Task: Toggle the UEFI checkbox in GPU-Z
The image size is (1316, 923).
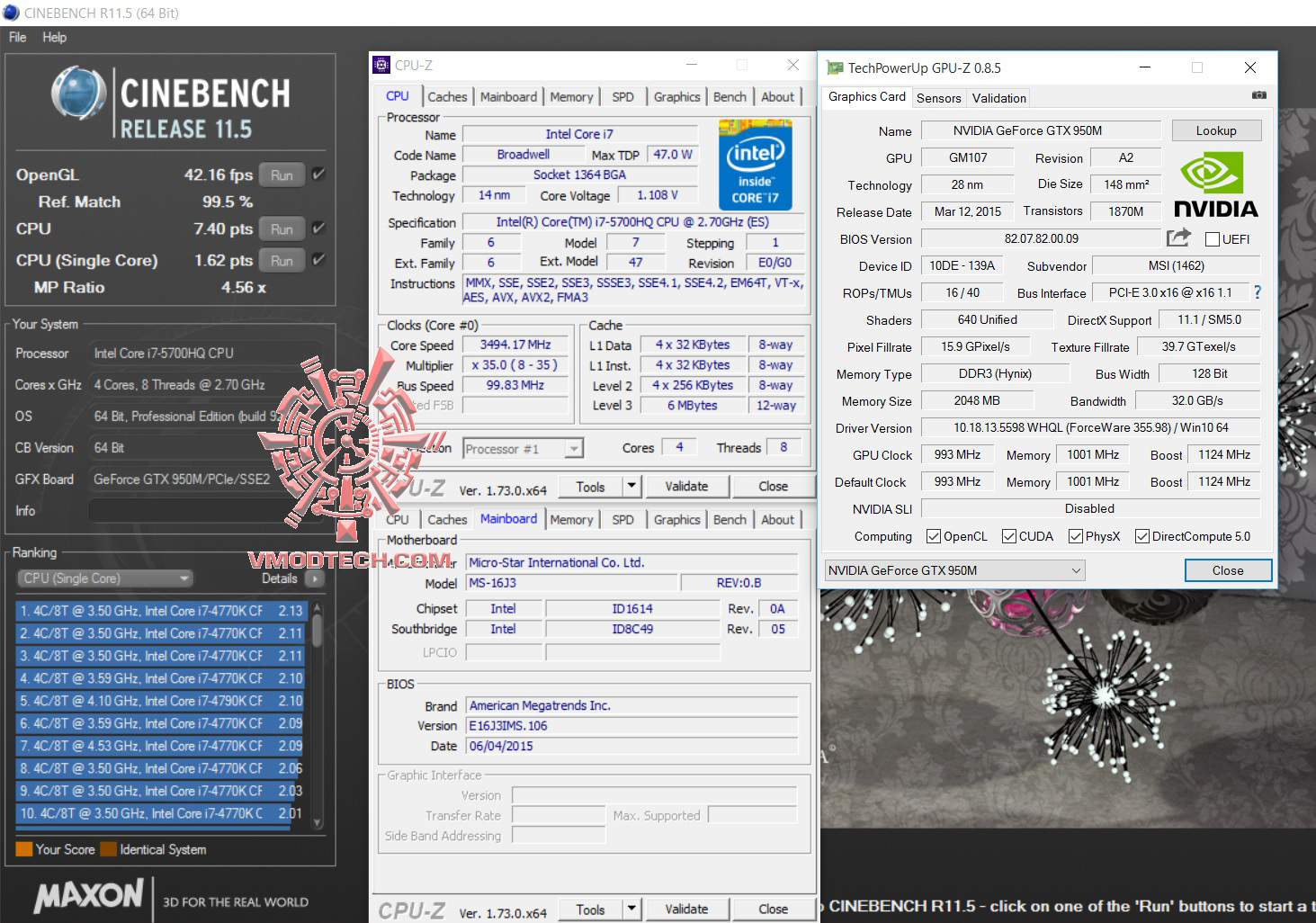Action: 1212,239
